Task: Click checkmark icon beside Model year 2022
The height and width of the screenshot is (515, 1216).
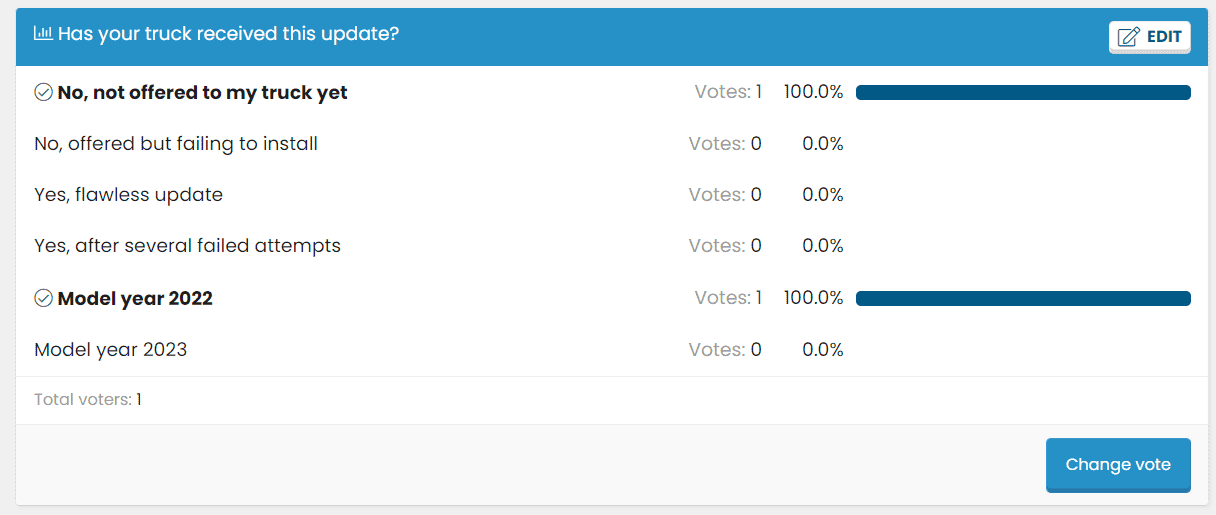Action: [43, 298]
